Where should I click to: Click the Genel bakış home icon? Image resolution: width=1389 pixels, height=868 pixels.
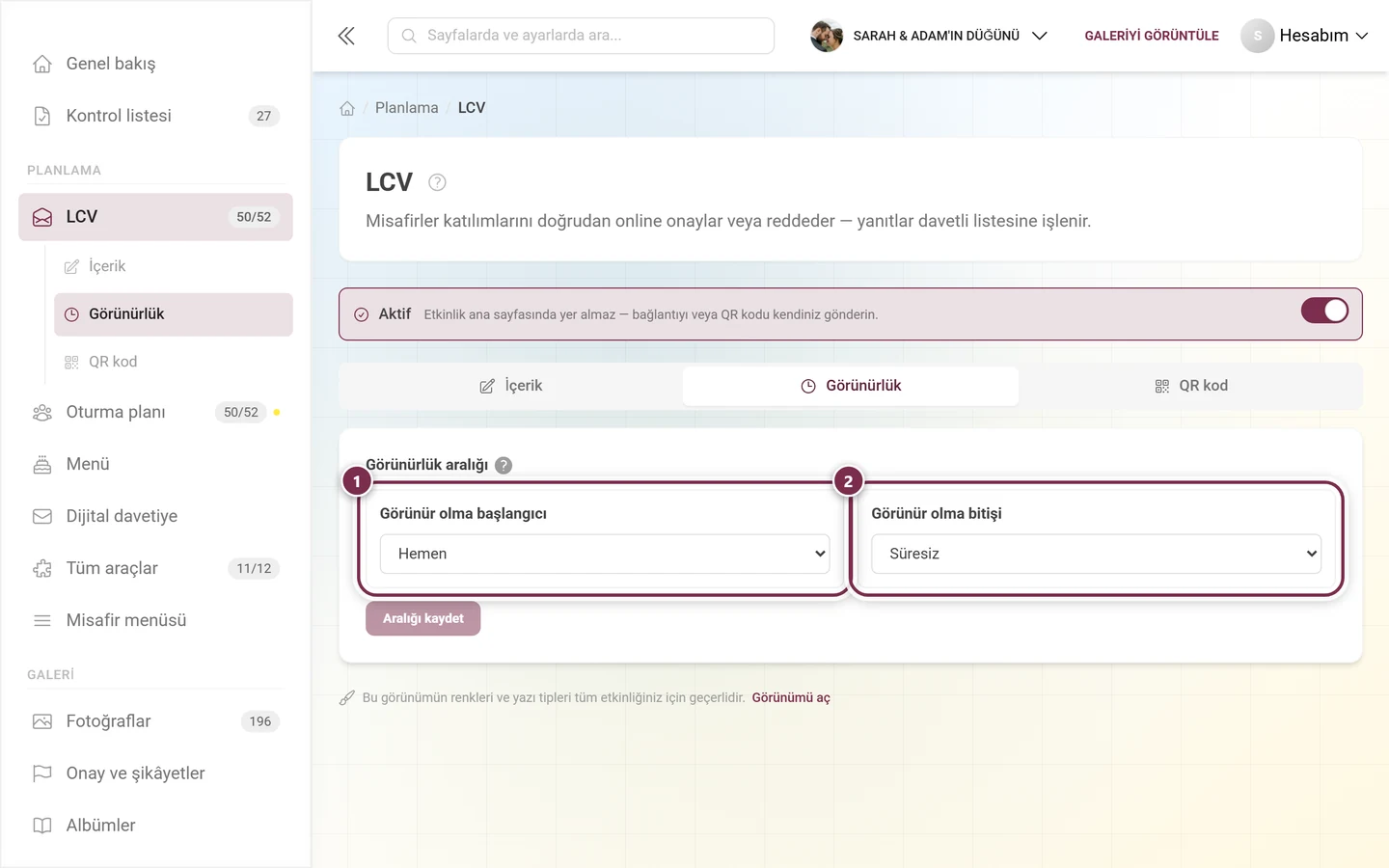[x=42, y=64]
